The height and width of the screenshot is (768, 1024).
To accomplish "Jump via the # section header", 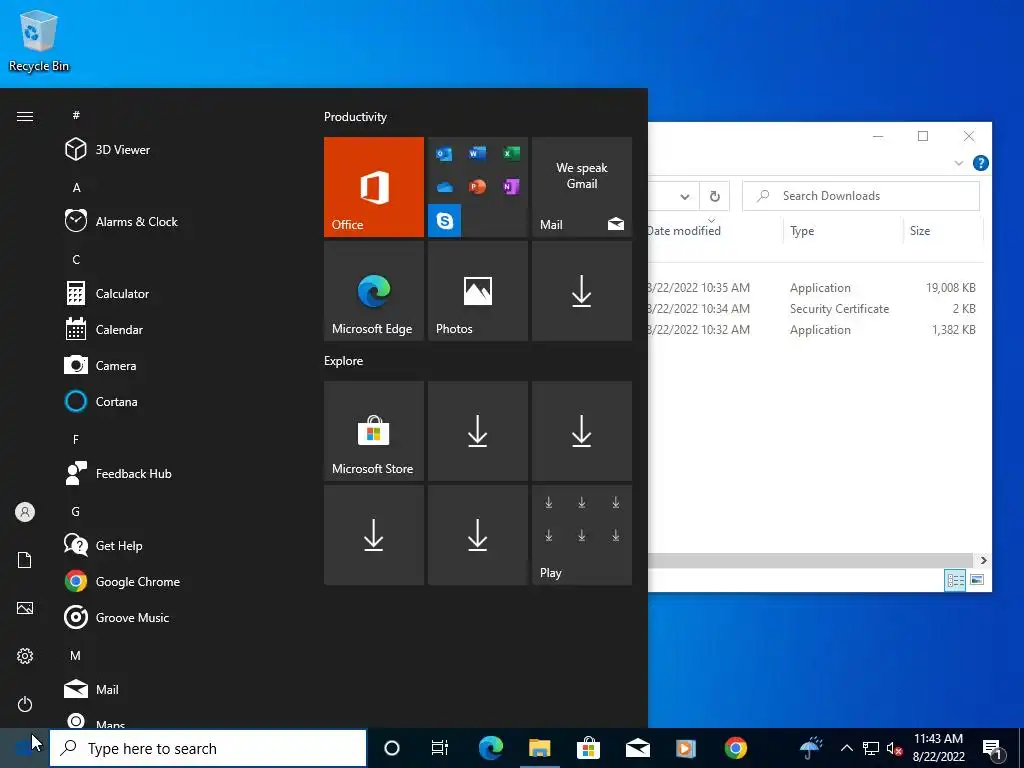I will point(76,116).
